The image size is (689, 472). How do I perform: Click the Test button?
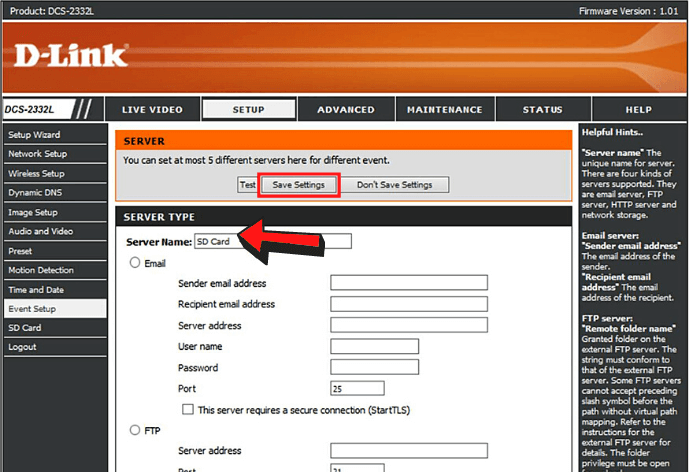(247, 185)
